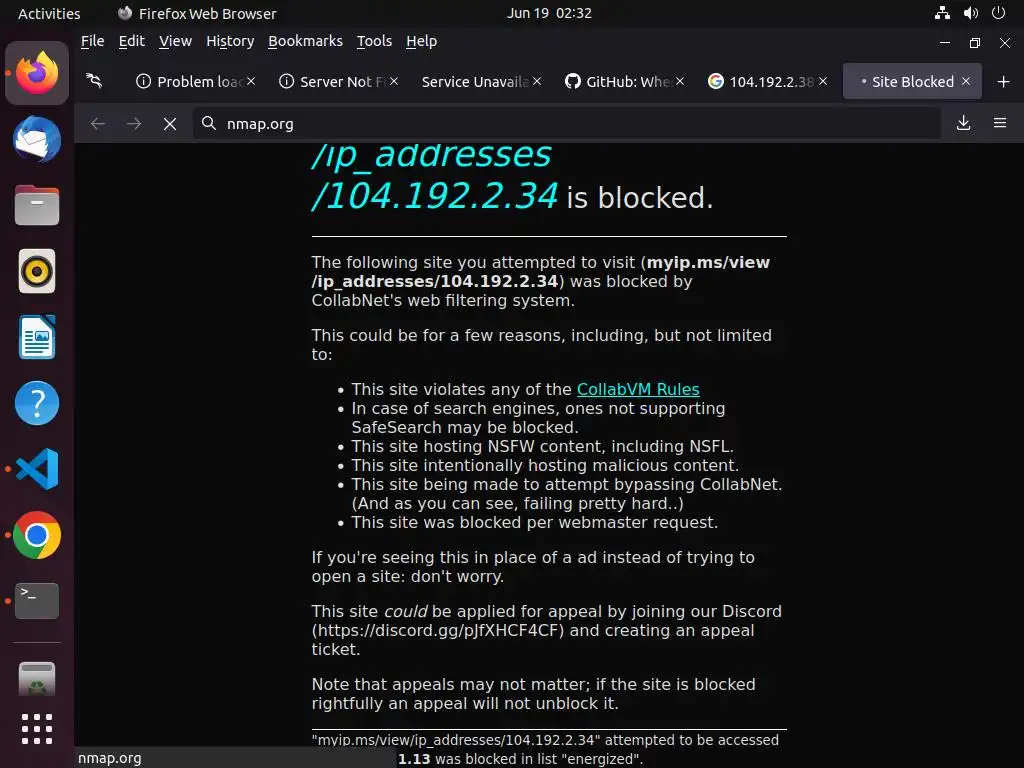Open the Bookmarks menu
This screenshot has height=768, width=1024.
click(305, 41)
